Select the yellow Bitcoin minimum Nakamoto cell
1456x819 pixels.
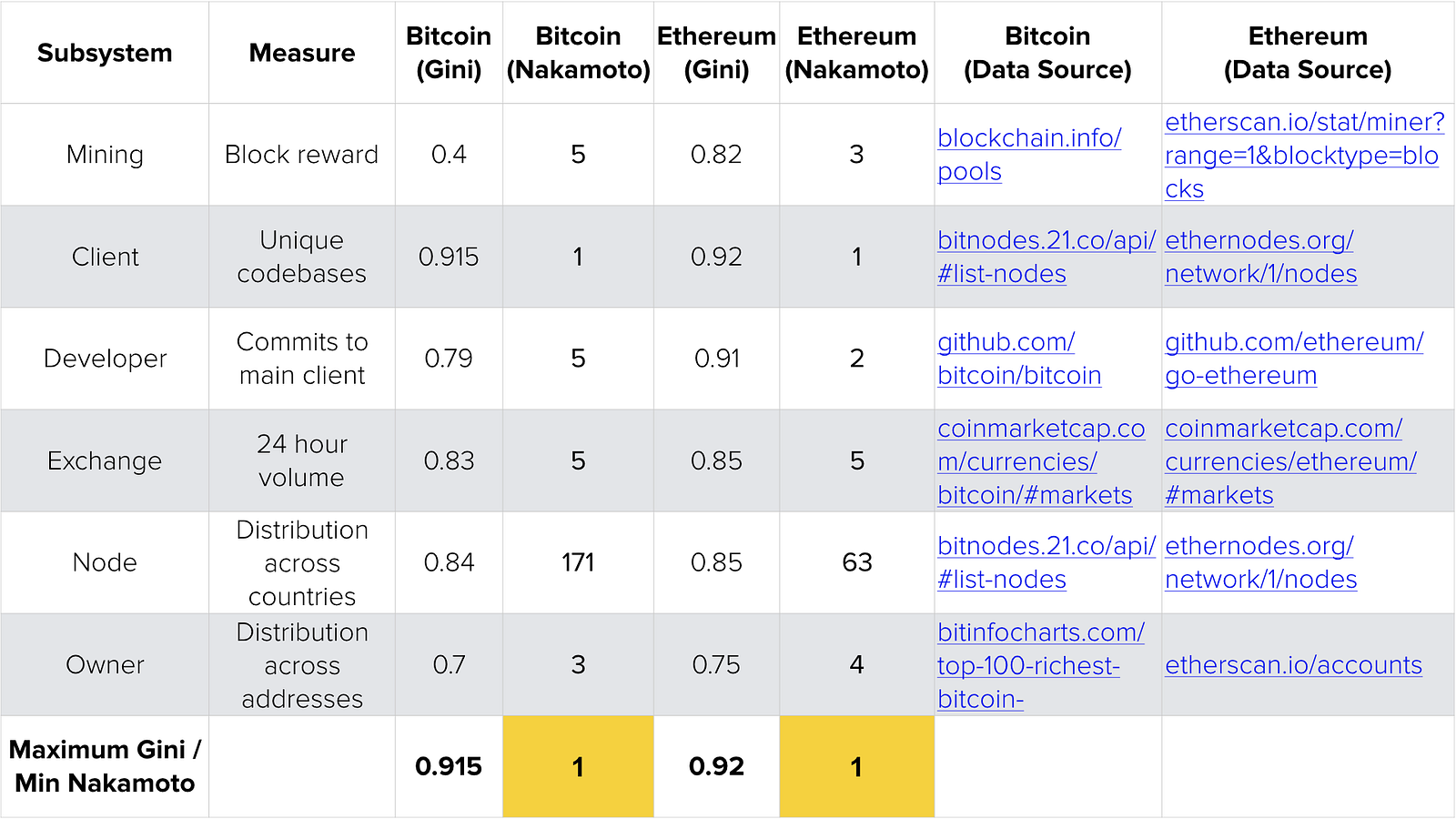(578, 766)
